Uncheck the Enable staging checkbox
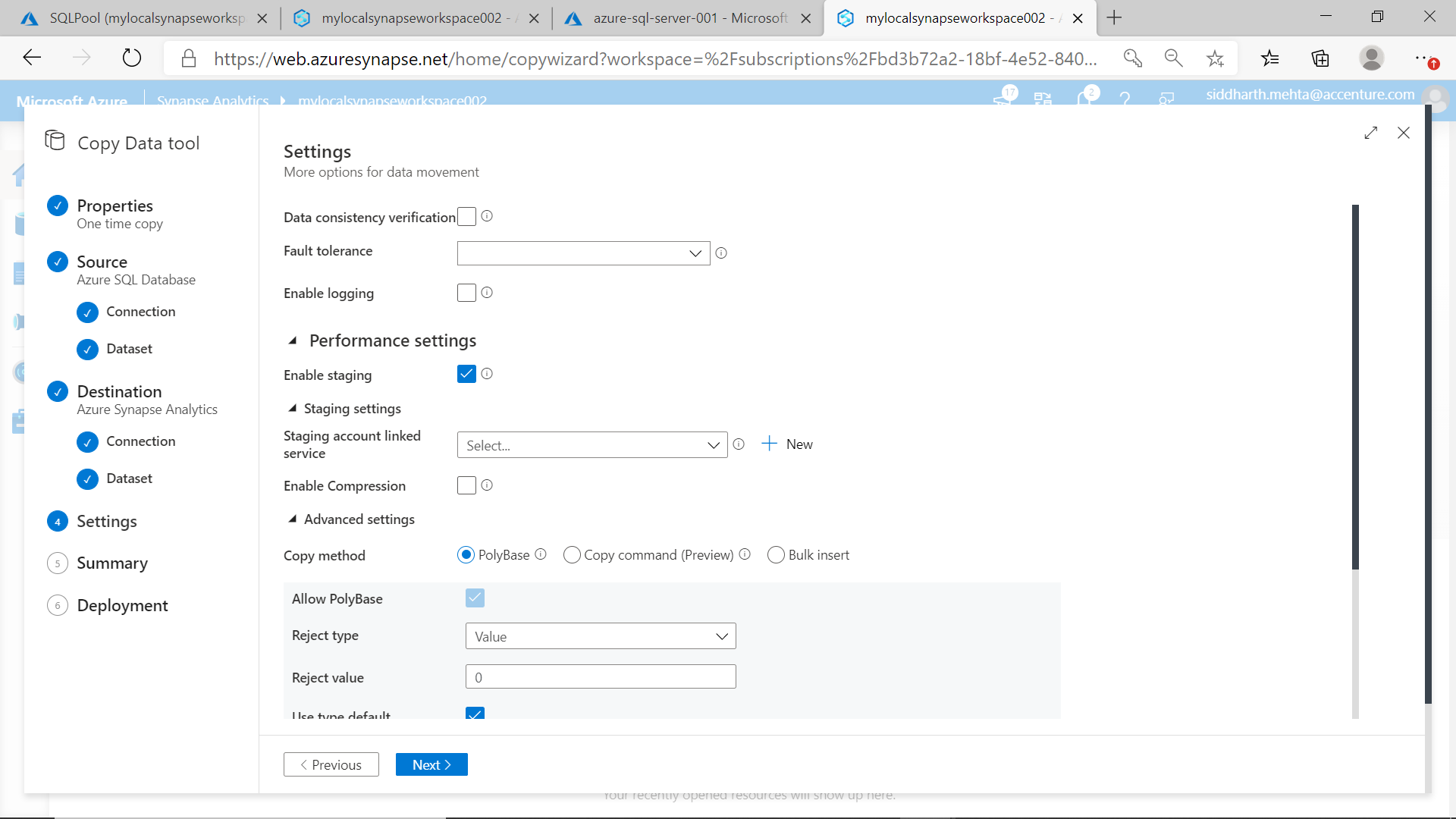1456x819 pixels. 466,374
